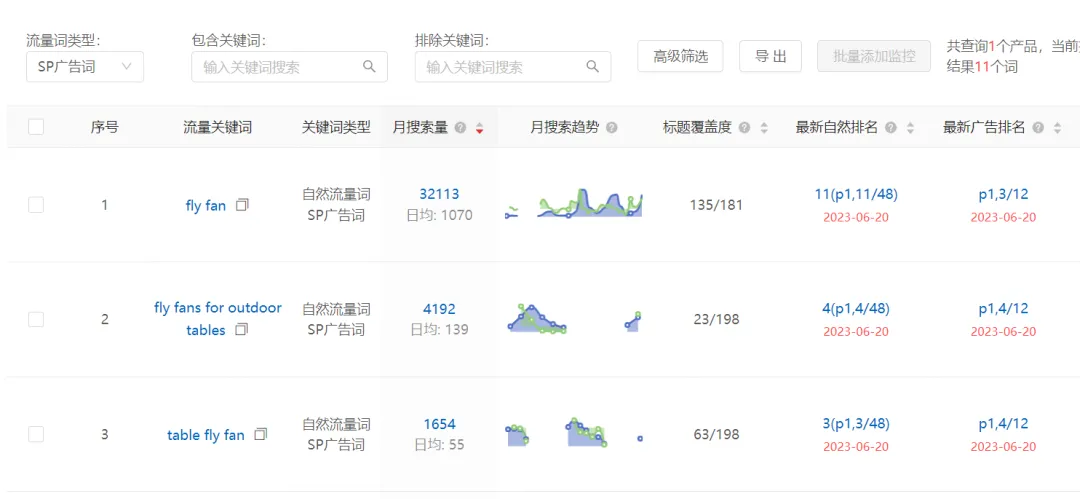Select checkbox for row 3 table fly fan
Screen dimensions: 1080x499
[36, 434]
